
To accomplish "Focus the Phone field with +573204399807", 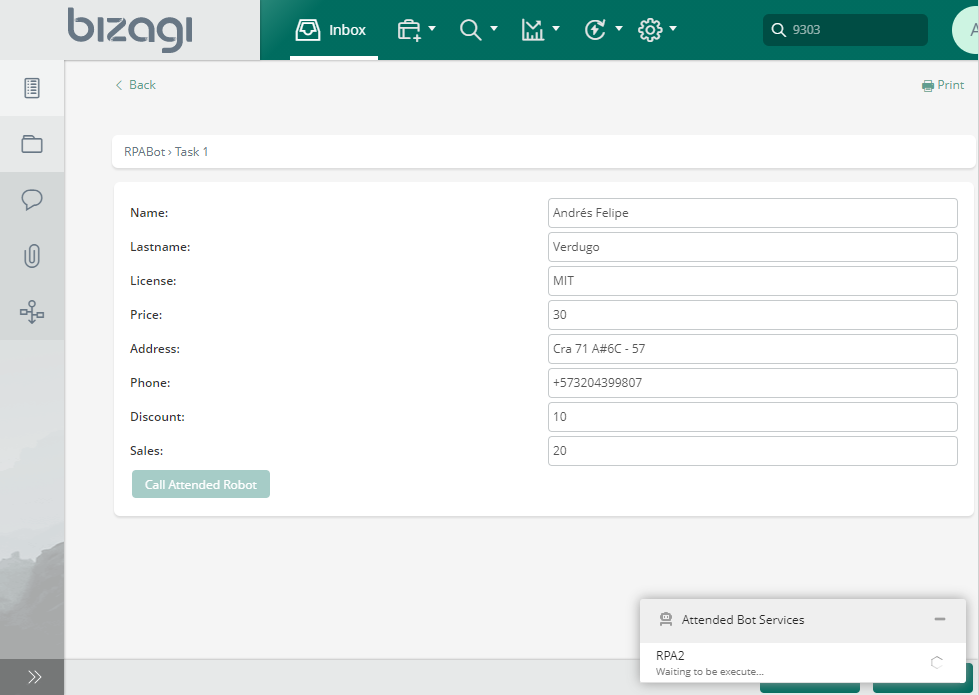I will click(x=752, y=383).
